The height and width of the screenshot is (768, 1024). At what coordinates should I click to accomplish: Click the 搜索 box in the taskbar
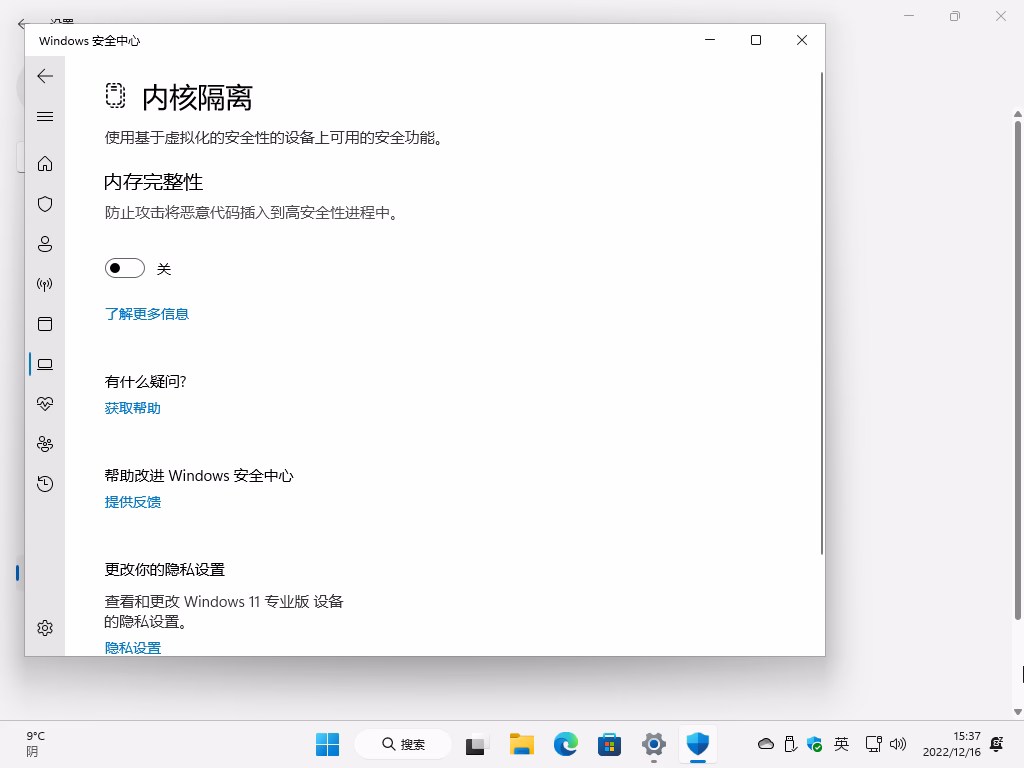[x=402, y=744]
